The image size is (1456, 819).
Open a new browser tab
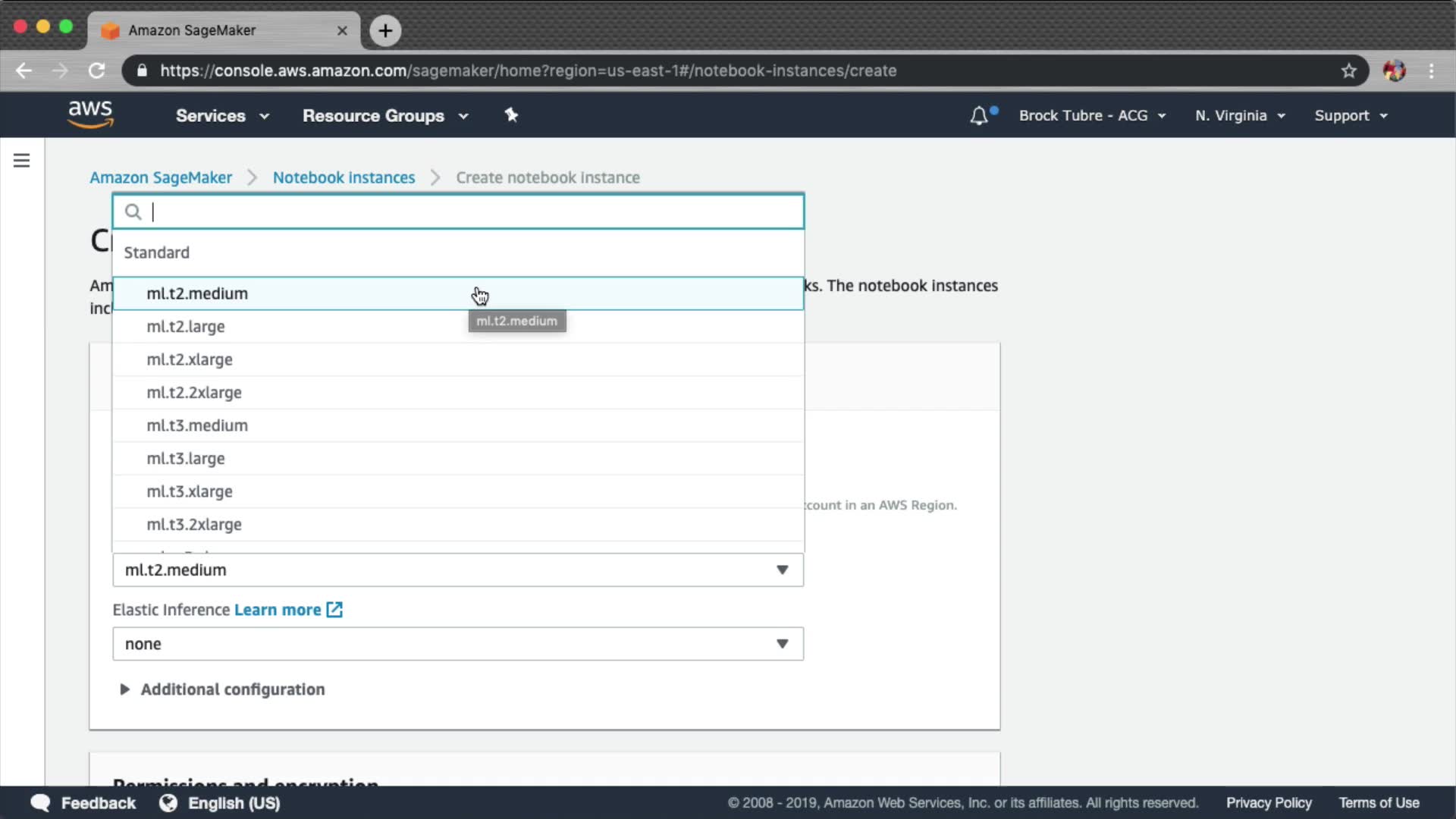[385, 30]
